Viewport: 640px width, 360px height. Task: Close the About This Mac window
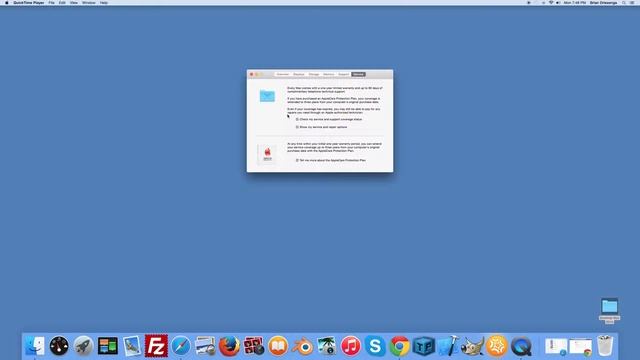[x=251, y=74]
